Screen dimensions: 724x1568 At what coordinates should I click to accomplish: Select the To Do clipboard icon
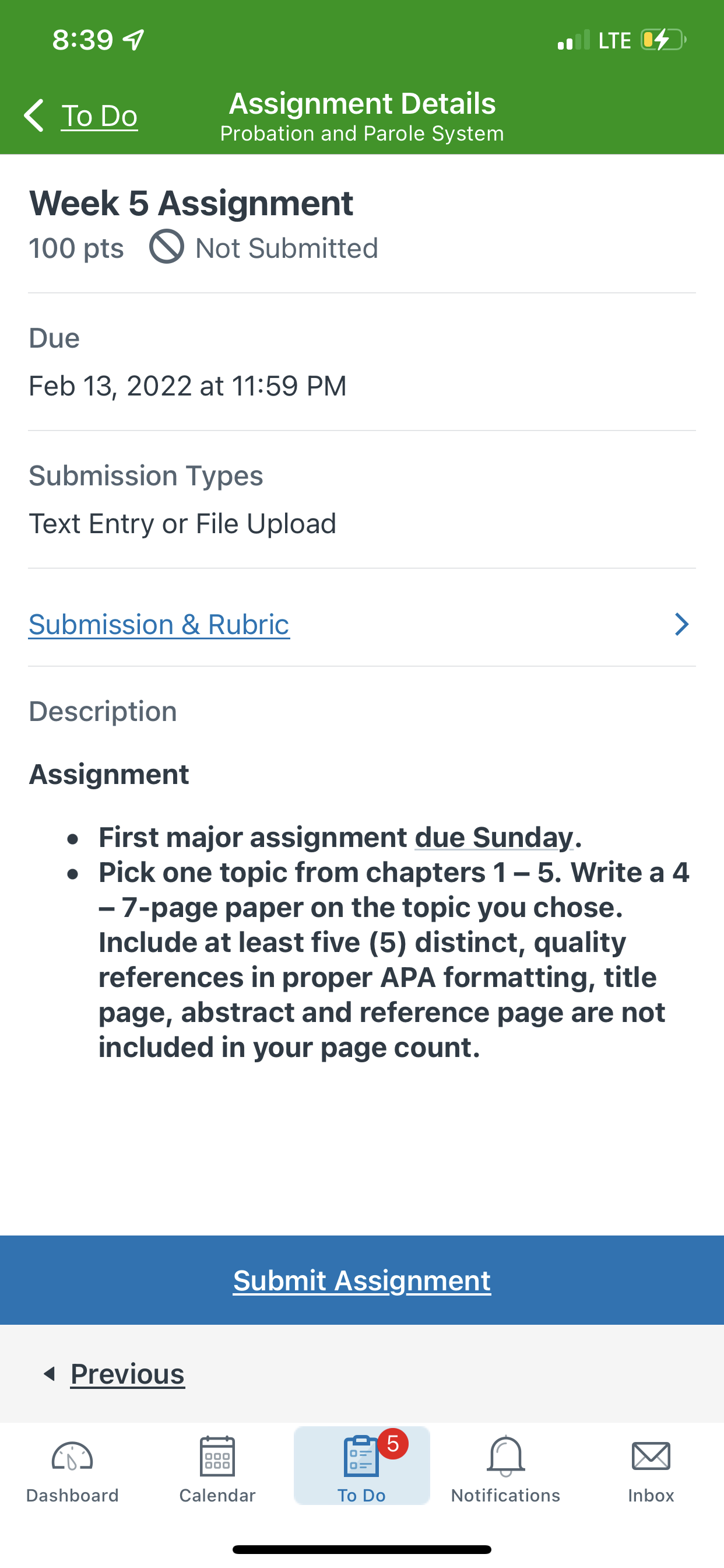(361, 1457)
